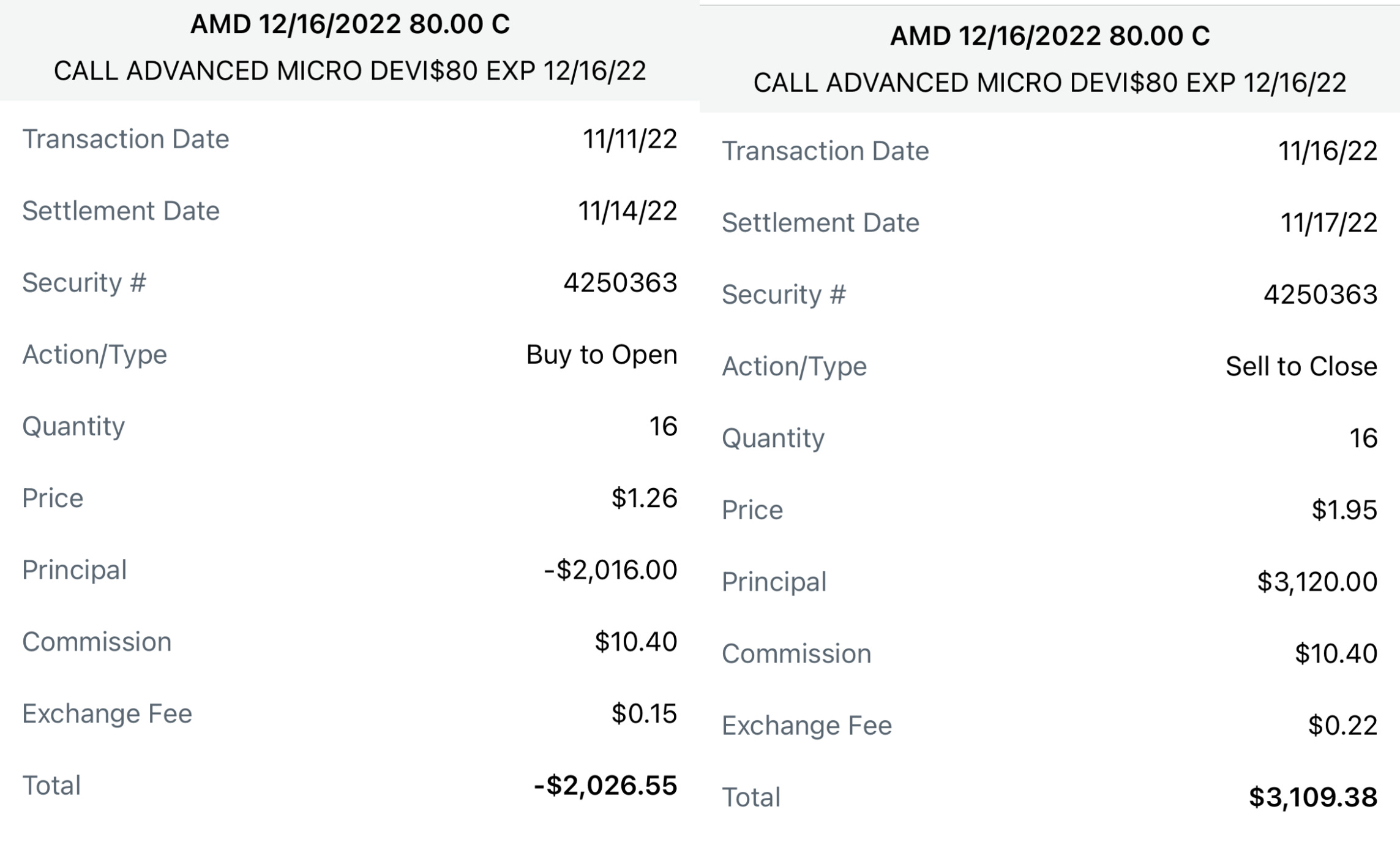
Task: Click the -$2,026.55 total amount
Action: (605, 786)
